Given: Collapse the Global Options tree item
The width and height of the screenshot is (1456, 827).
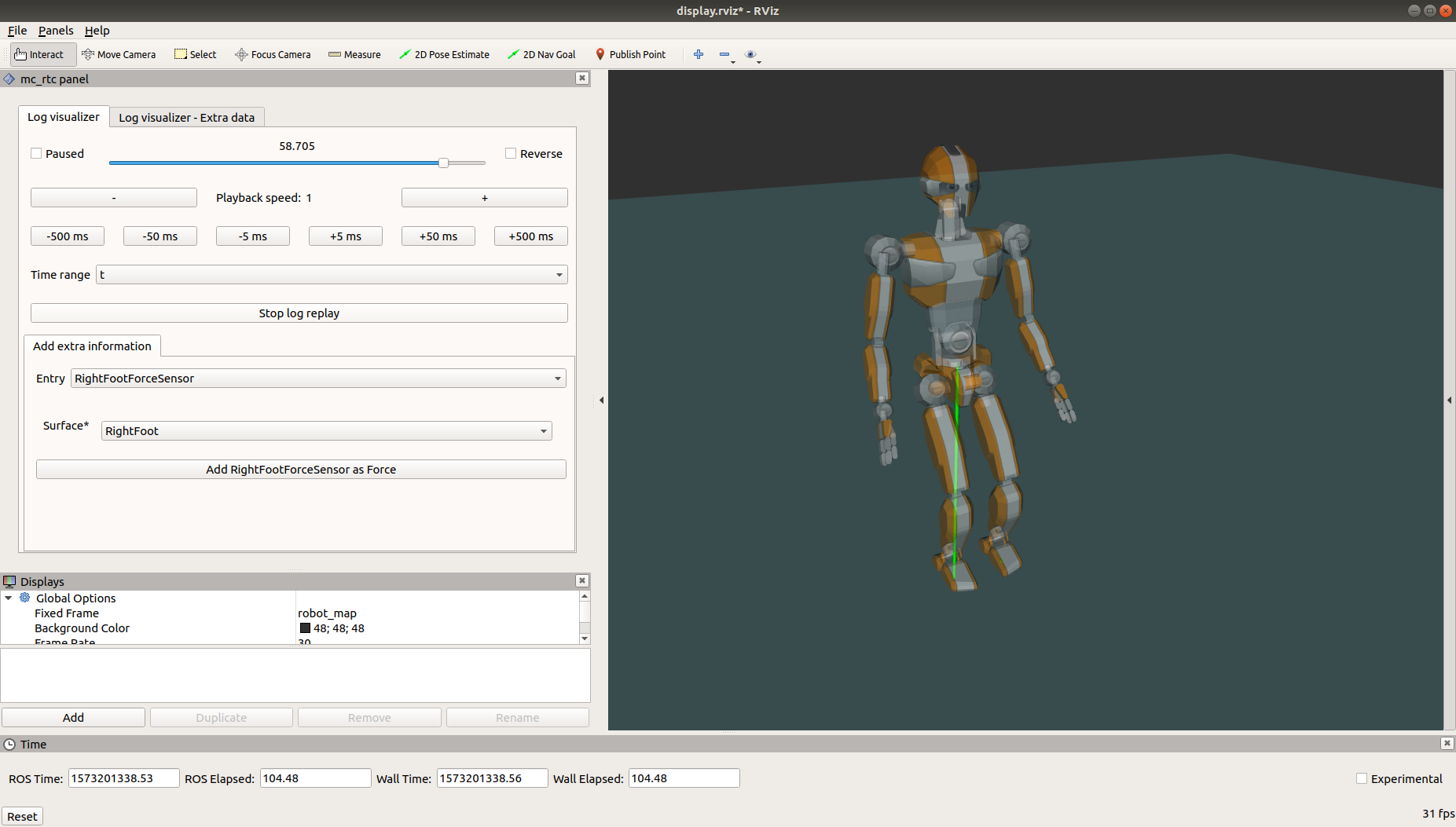Looking at the screenshot, I should pos(9,598).
